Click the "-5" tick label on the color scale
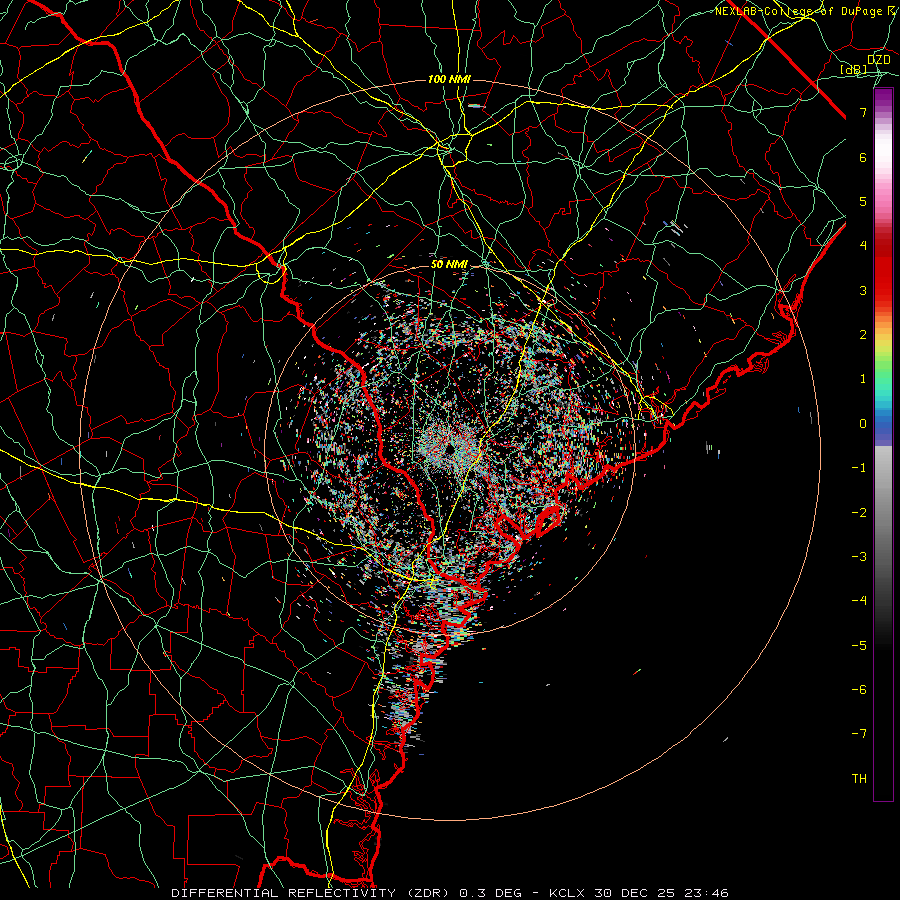Screen dimensions: 900x900 click(x=859, y=646)
